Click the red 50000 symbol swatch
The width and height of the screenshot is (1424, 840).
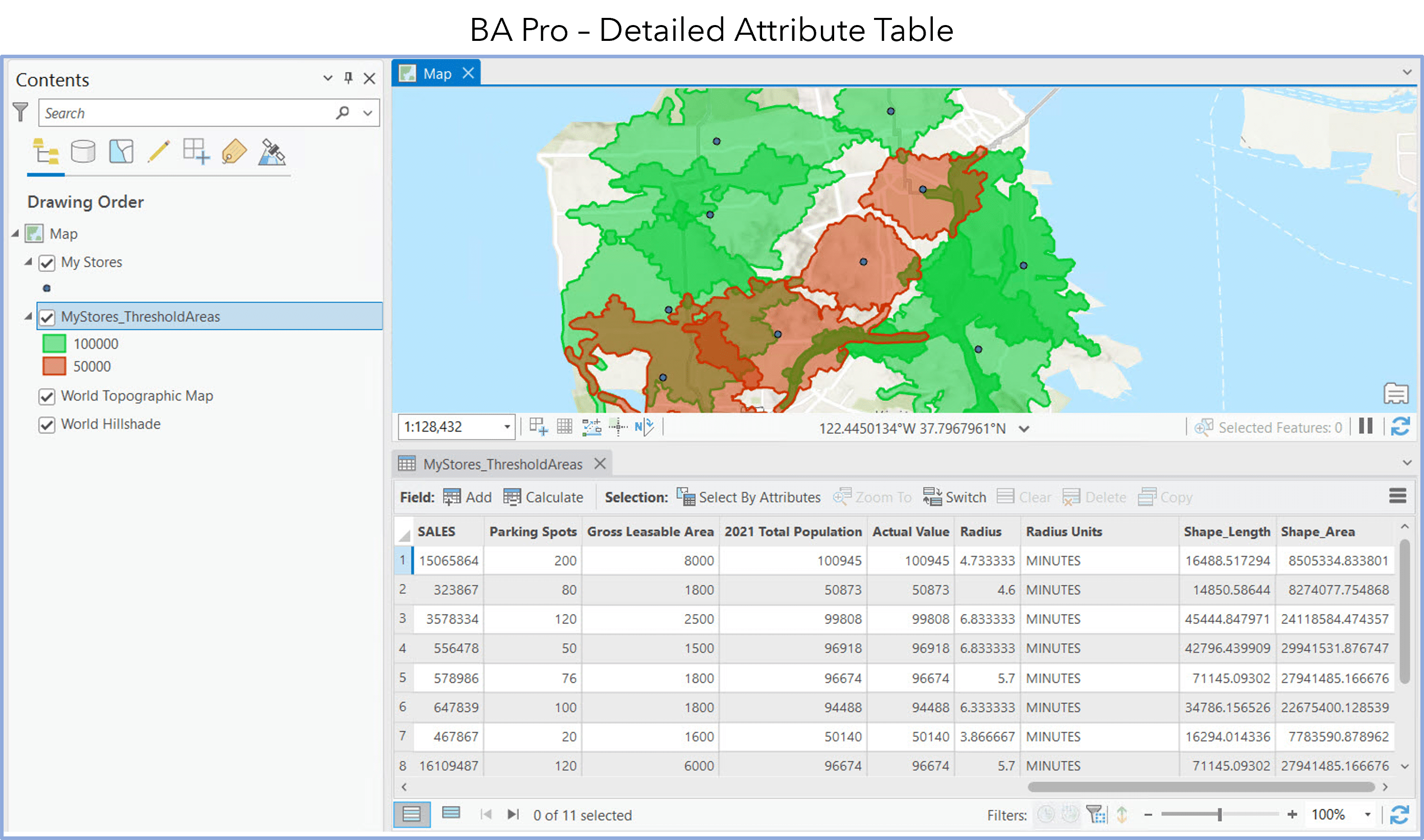pyautogui.click(x=54, y=366)
